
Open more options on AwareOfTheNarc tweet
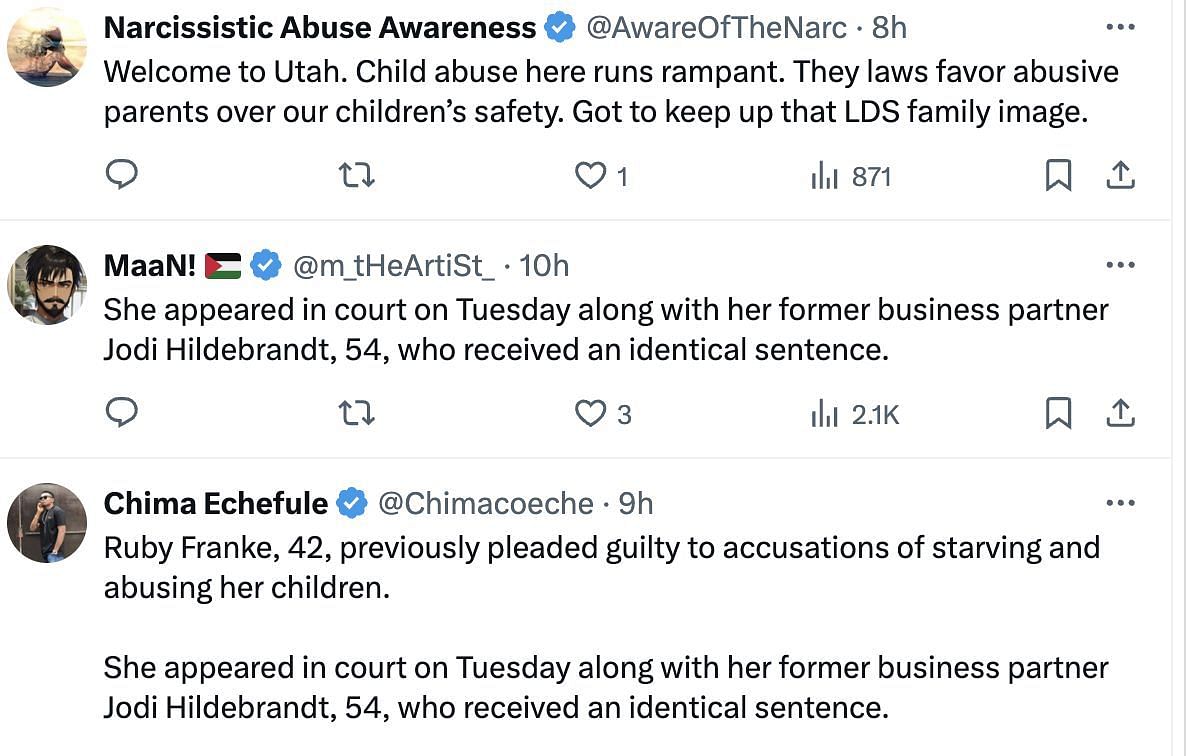coord(1120,27)
